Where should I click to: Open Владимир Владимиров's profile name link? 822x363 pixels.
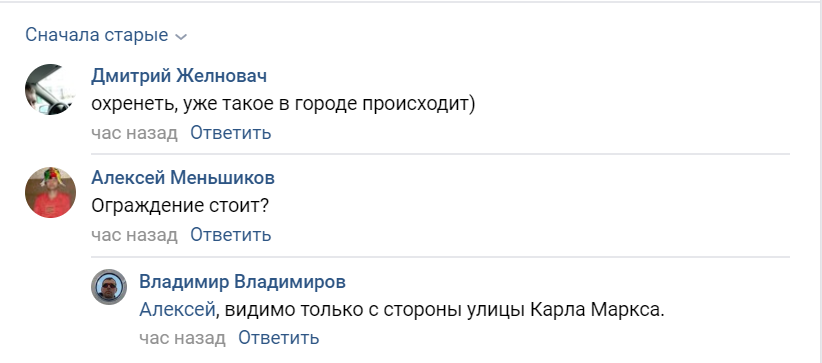(x=243, y=282)
